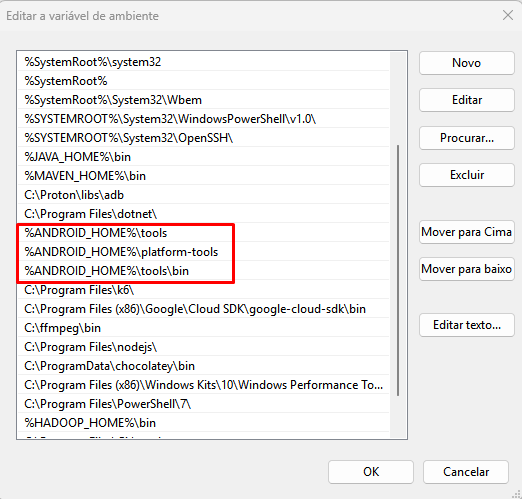The width and height of the screenshot is (522, 499).
Task: Click Mover para baixo button
Action: coord(467,269)
